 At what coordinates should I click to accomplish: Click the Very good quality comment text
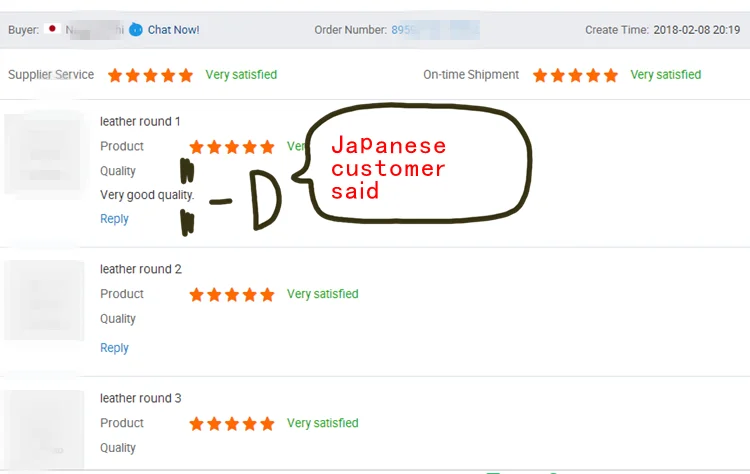click(x=147, y=195)
